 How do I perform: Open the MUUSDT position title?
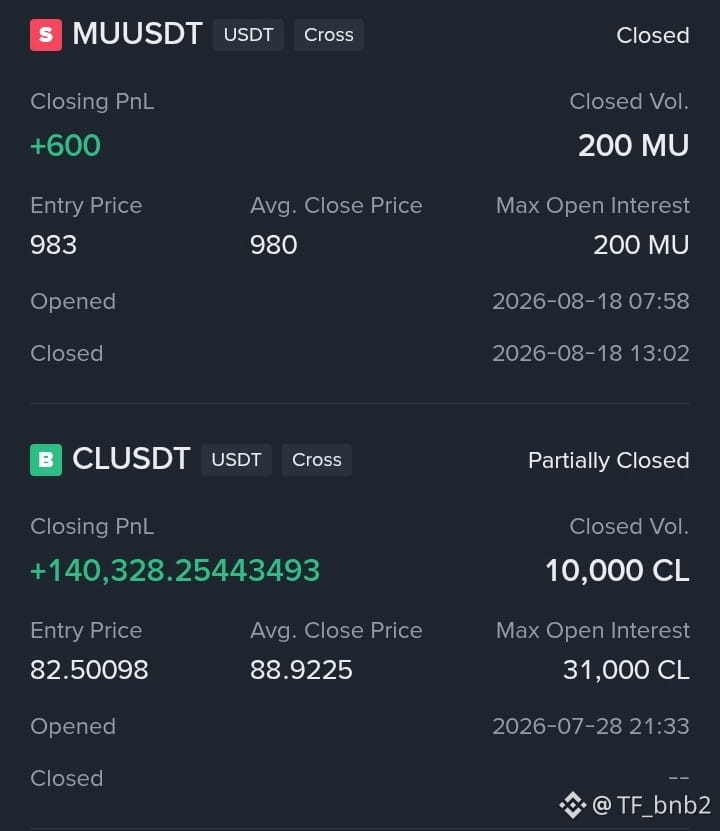[137, 34]
